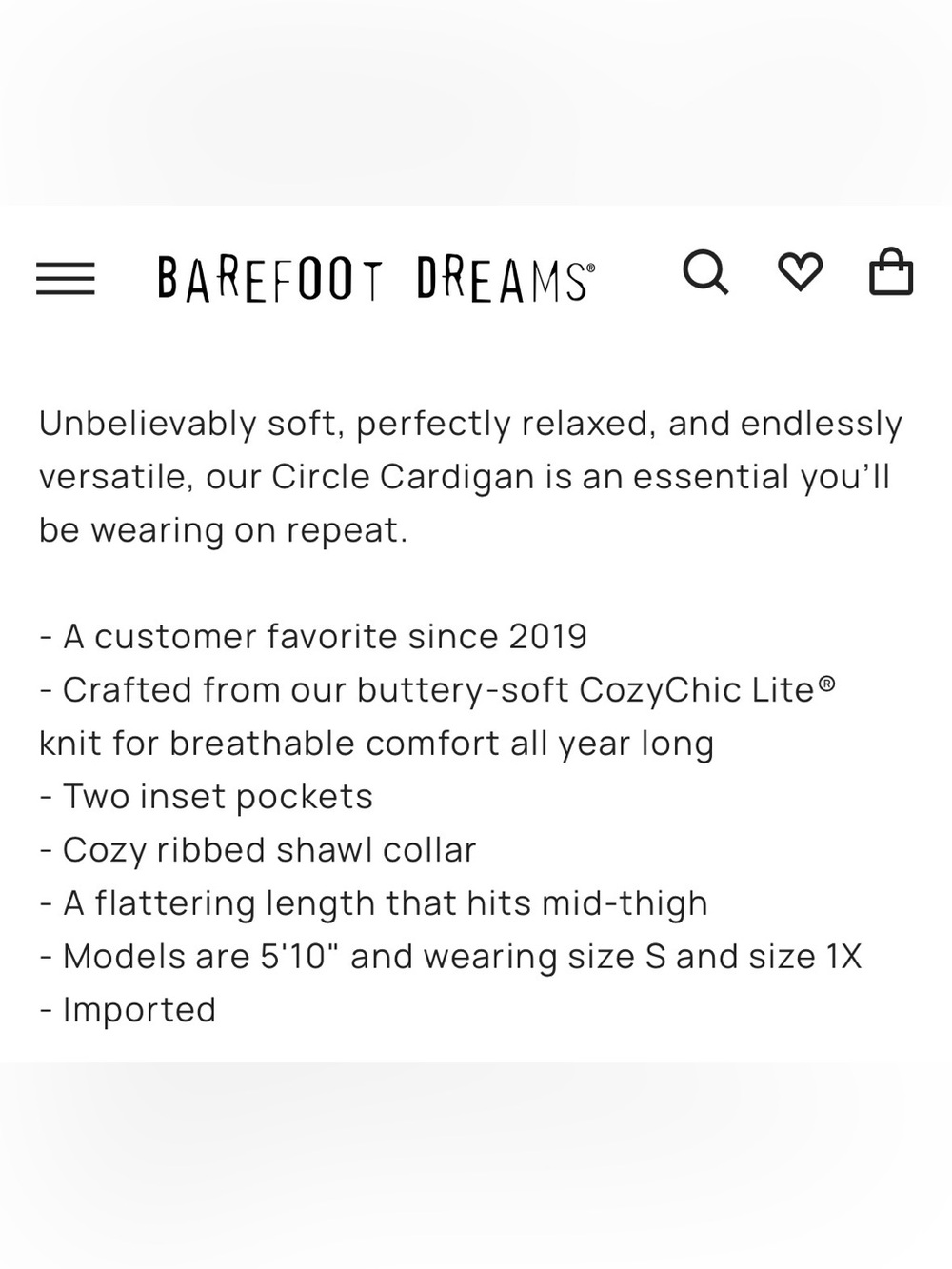Click the DREAMS word in the logo
The image size is (952, 1269).
(506, 280)
